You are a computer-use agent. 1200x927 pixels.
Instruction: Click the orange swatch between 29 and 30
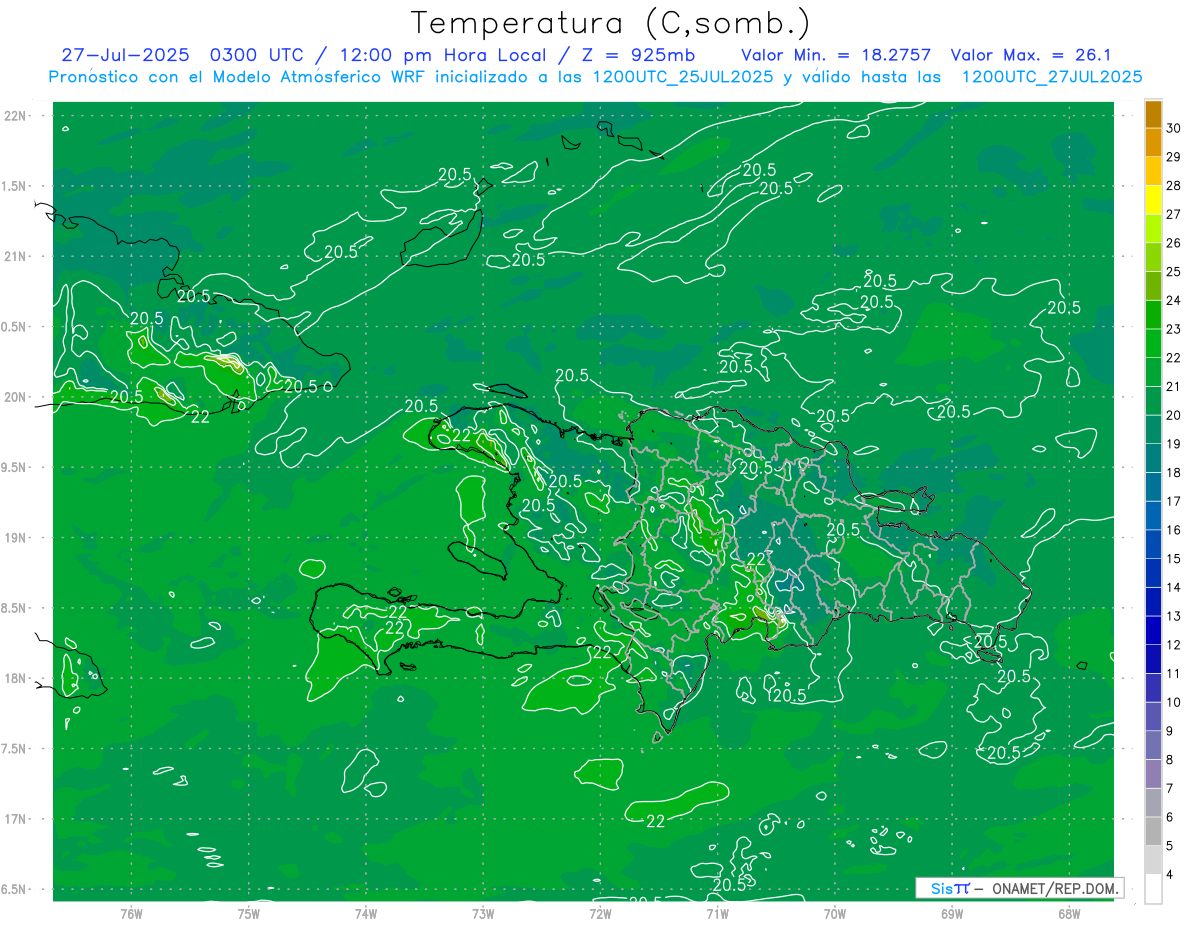[1153, 142]
